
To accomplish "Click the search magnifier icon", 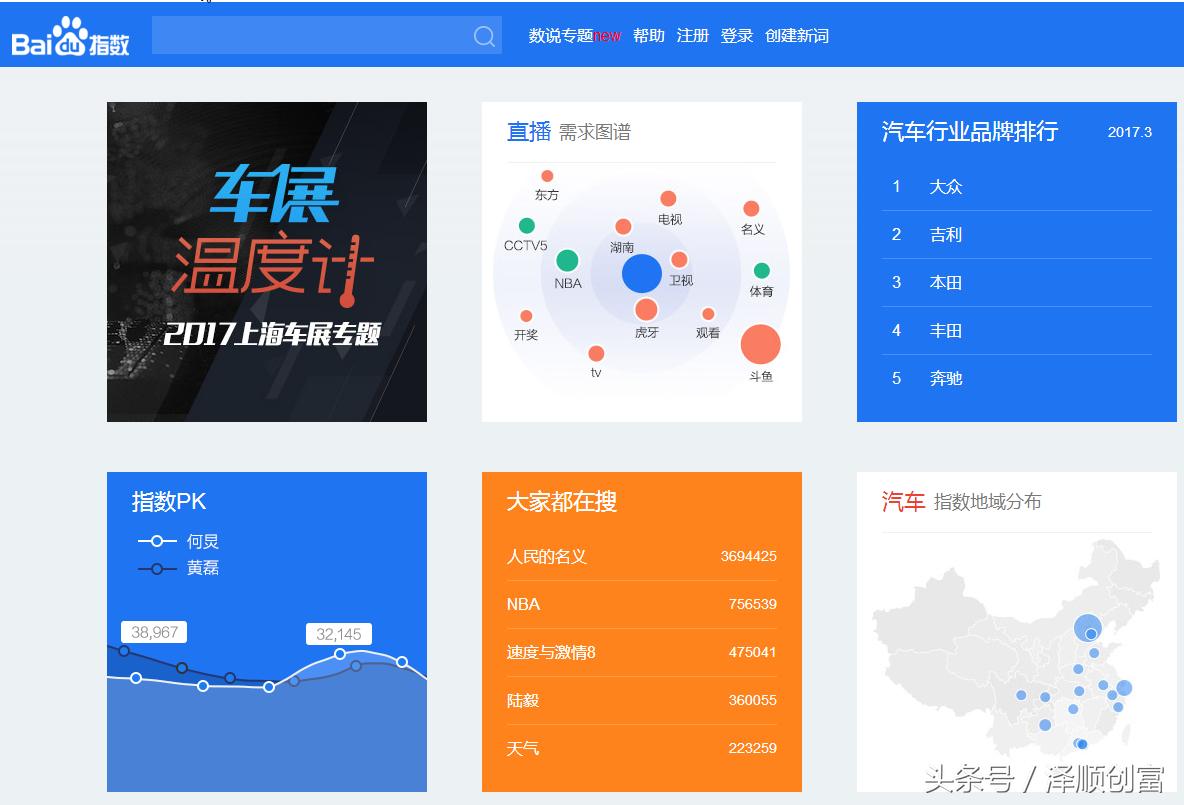I will (483, 35).
